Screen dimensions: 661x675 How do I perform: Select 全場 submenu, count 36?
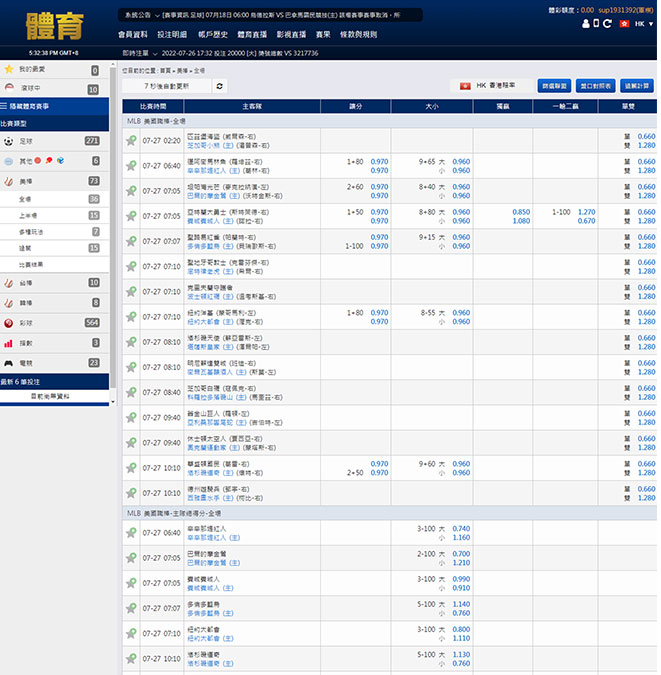coord(54,199)
